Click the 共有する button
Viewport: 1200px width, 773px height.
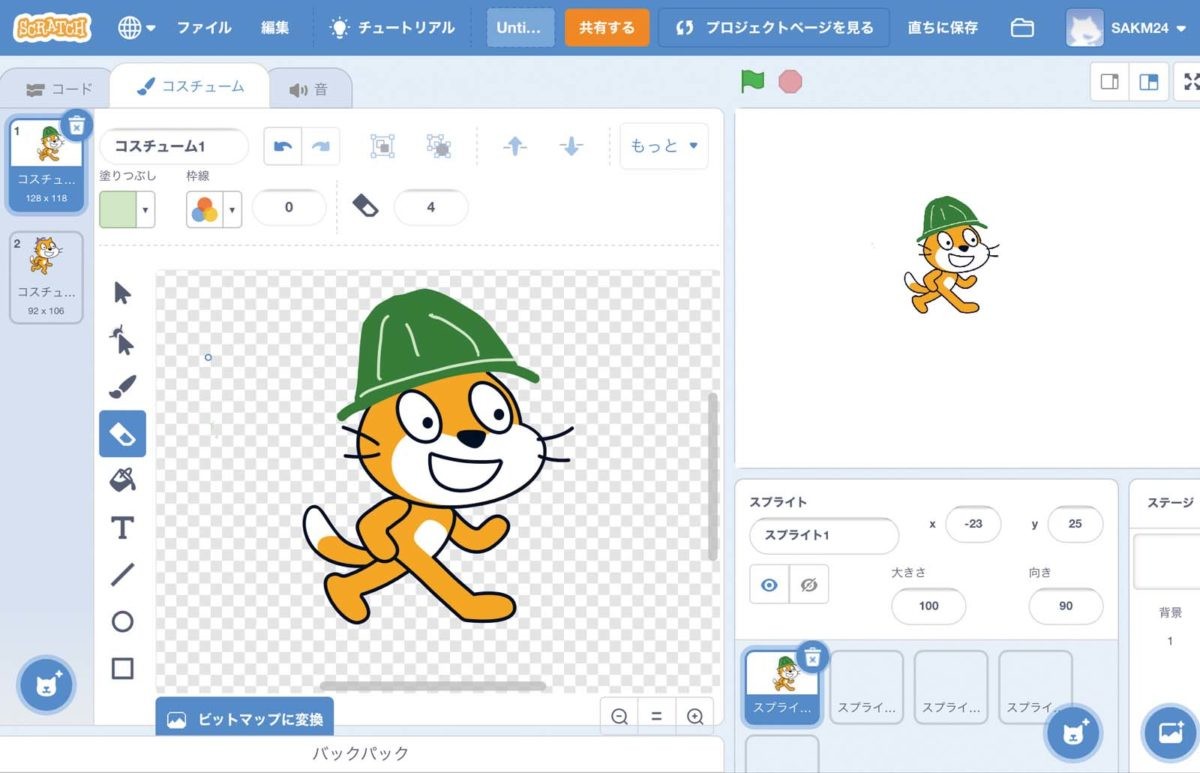tap(606, 28)
